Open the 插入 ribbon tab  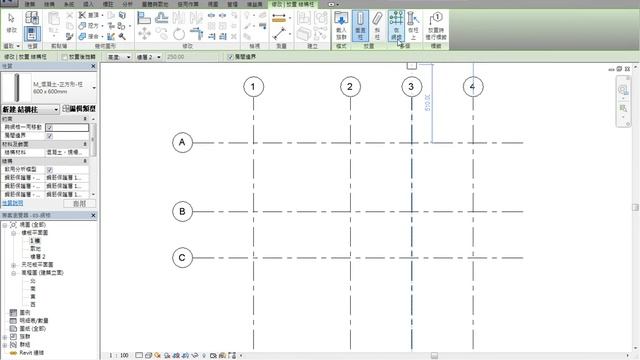coord(88,4)
